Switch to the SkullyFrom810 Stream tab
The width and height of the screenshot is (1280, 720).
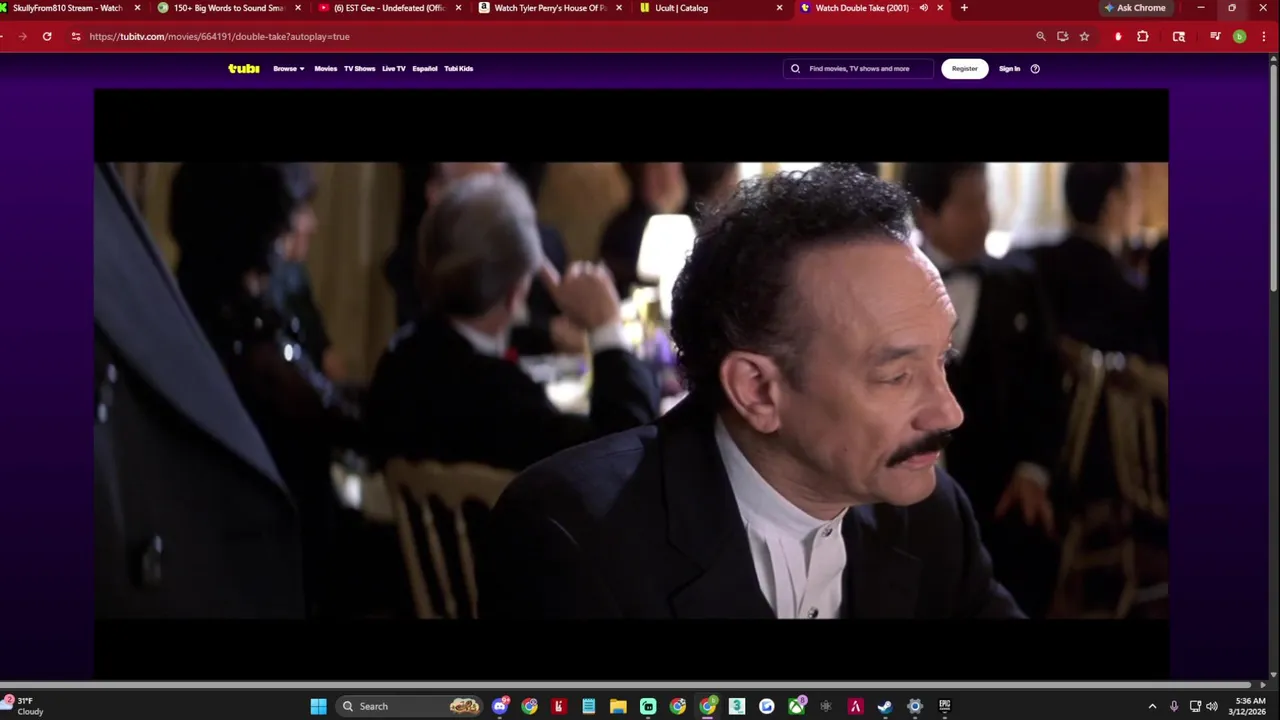pyautogui.click(x=67, y=8)
